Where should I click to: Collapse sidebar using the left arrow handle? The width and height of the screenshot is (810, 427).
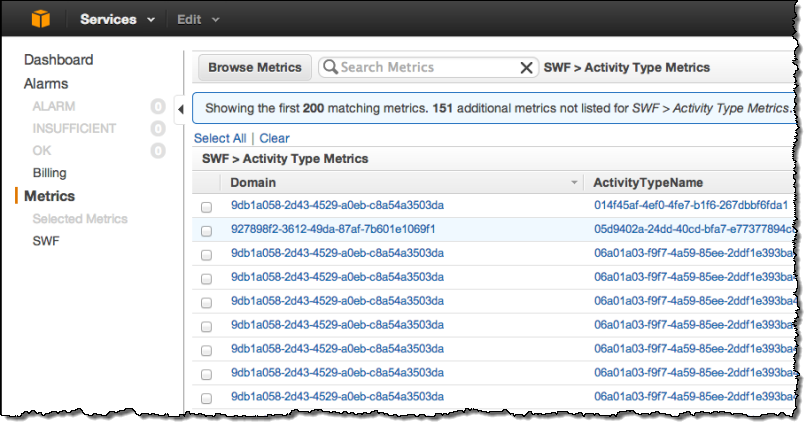[180, 108]
